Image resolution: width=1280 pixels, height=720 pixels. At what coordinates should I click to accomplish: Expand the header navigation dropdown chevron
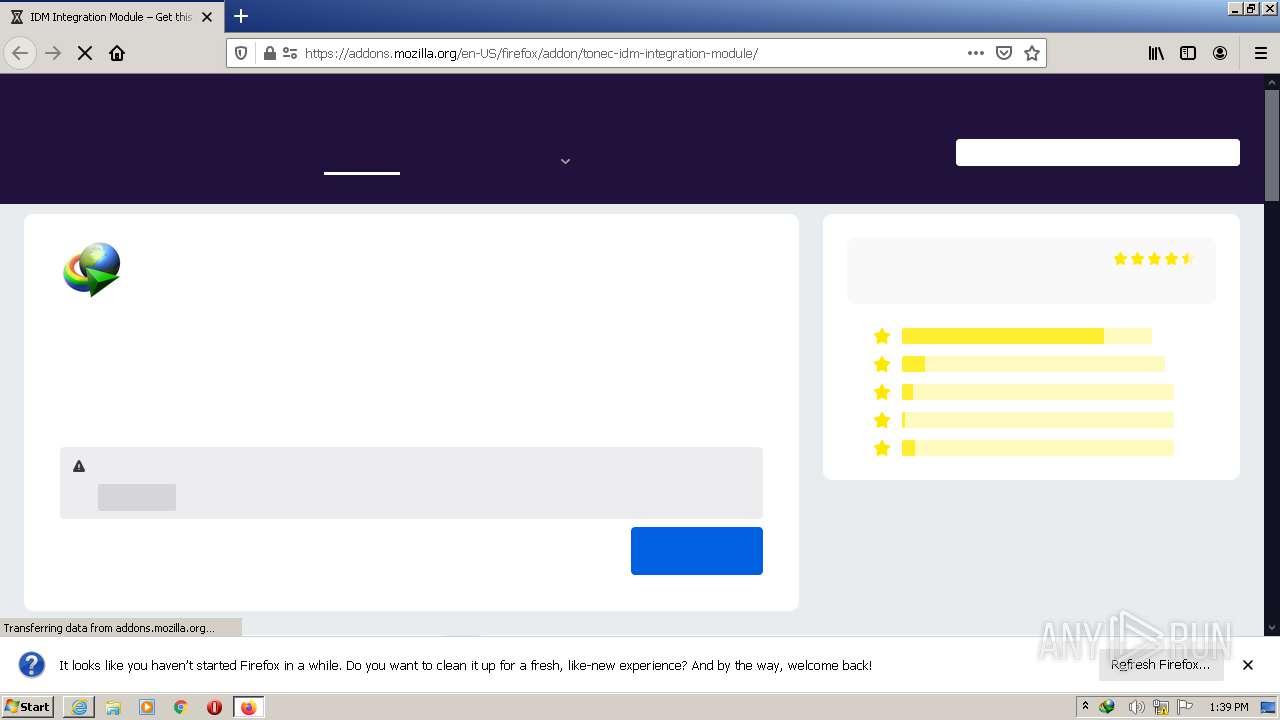[x=565, y=161]
